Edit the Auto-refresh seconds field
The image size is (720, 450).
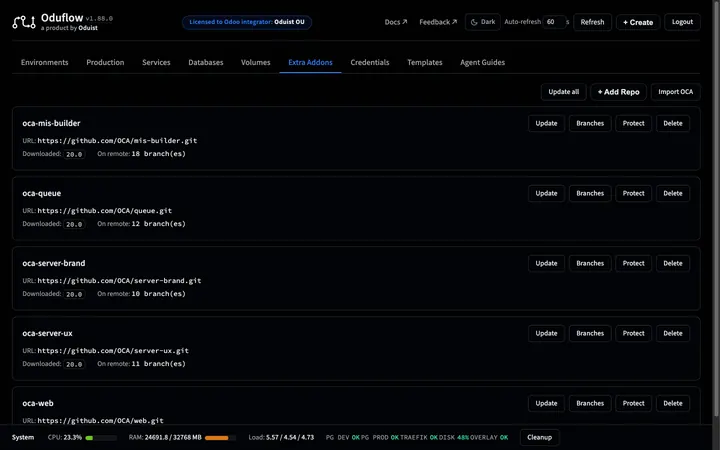[554, 22]
